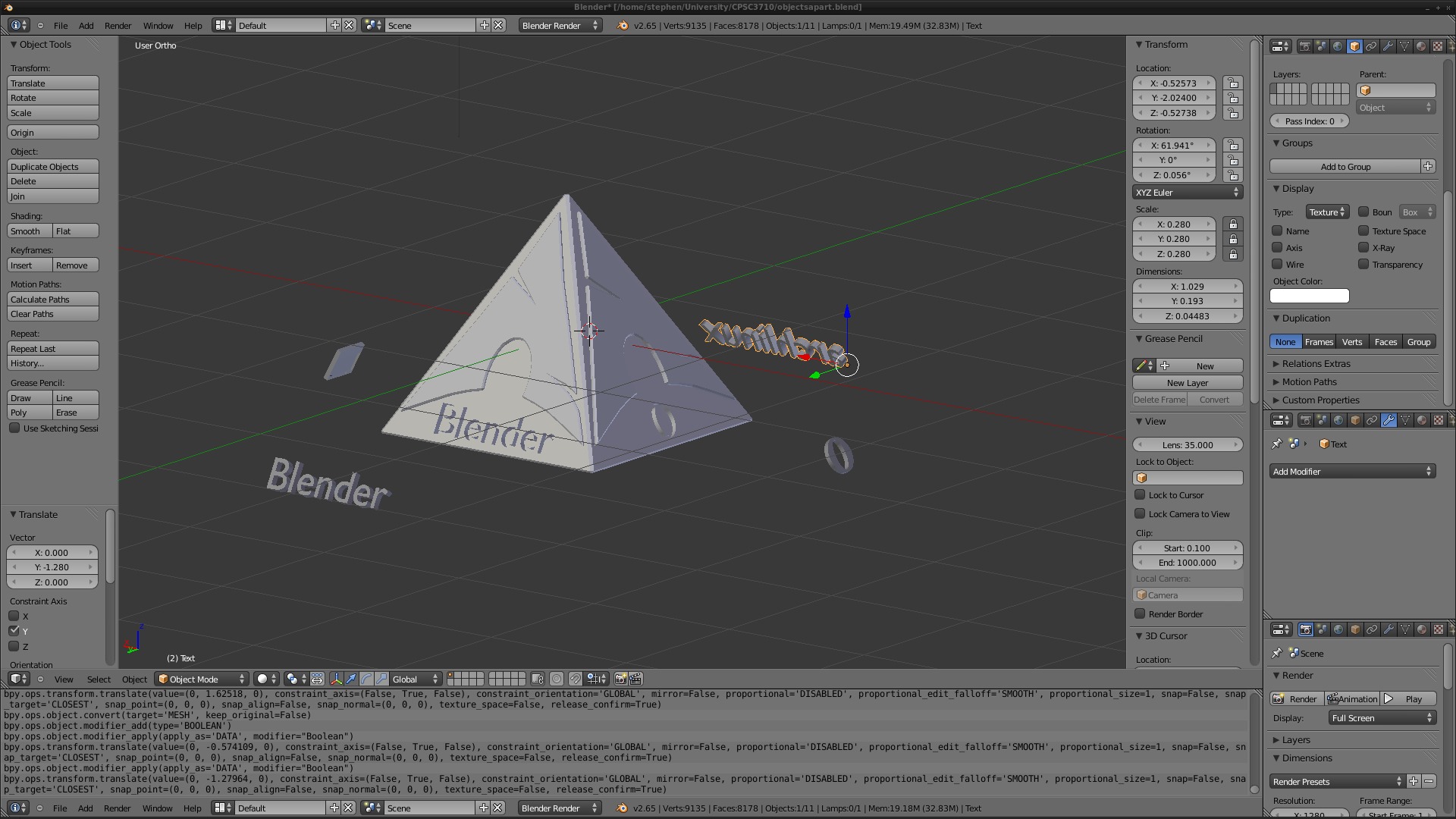Toggle snap magnet icon
The height and width of the screenshot is (819, 1456).
(x=576, y=679)
